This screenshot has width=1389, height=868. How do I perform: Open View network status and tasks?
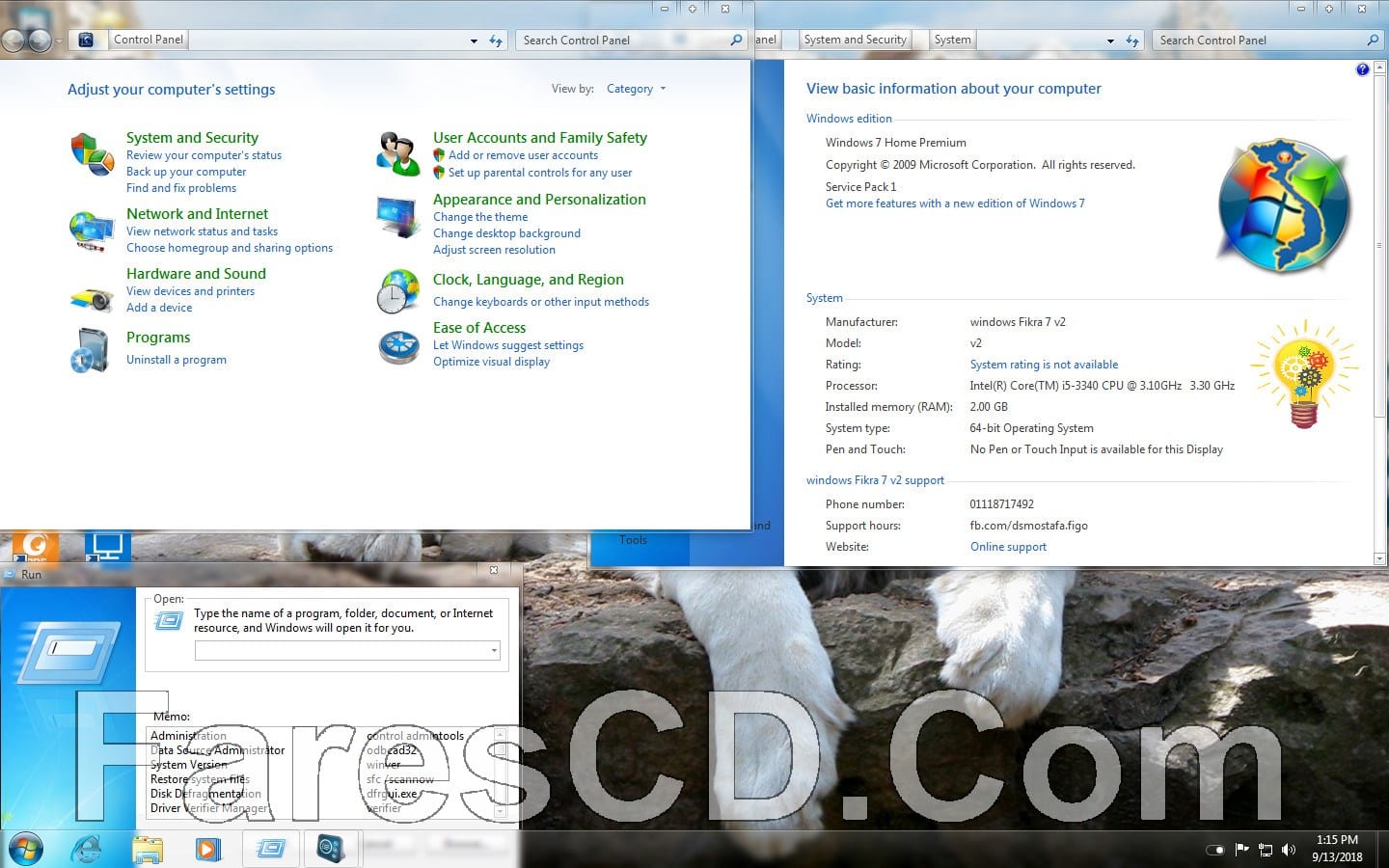[202, 231]
